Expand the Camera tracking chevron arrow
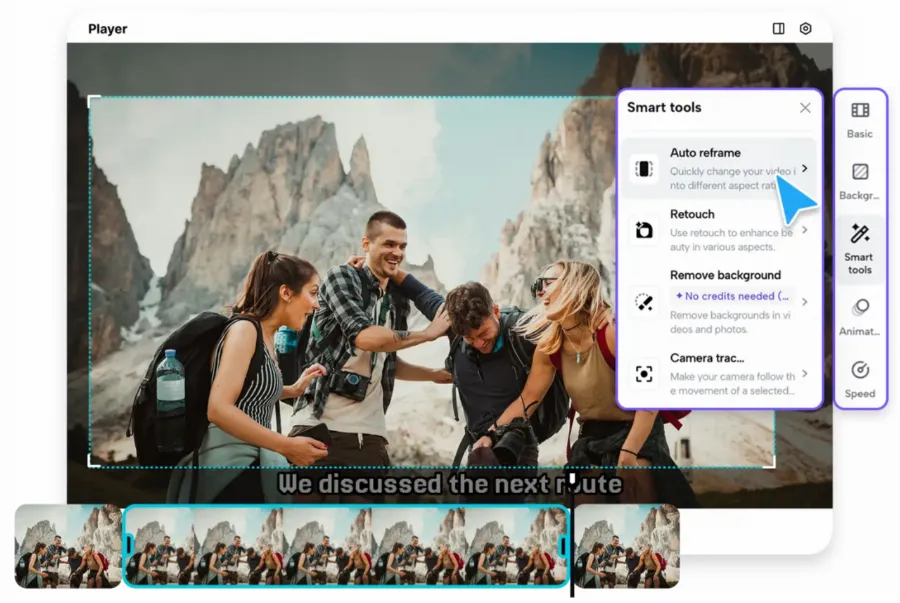Image resolution: width=900 pixels, height=603 pixels. [805, 373]
